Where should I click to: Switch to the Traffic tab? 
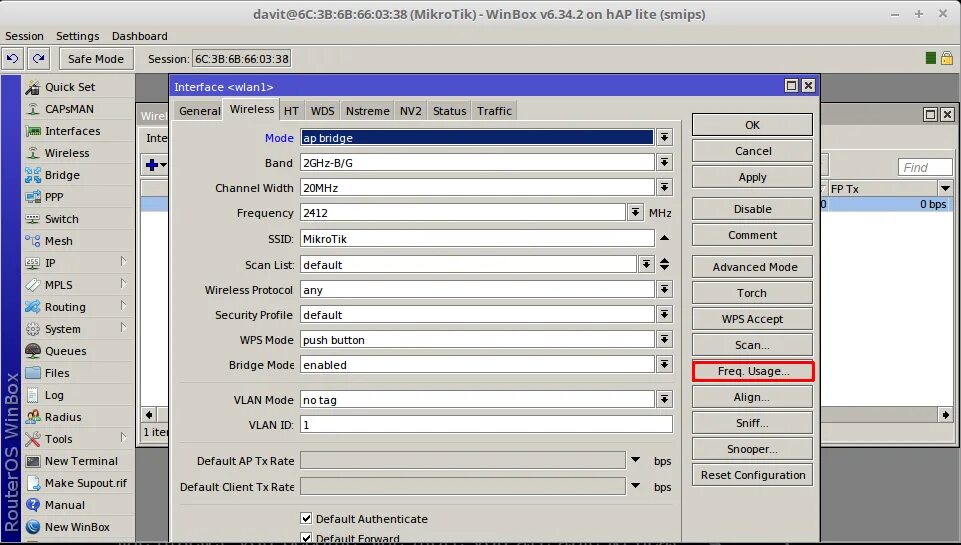[x=495, y=111]
